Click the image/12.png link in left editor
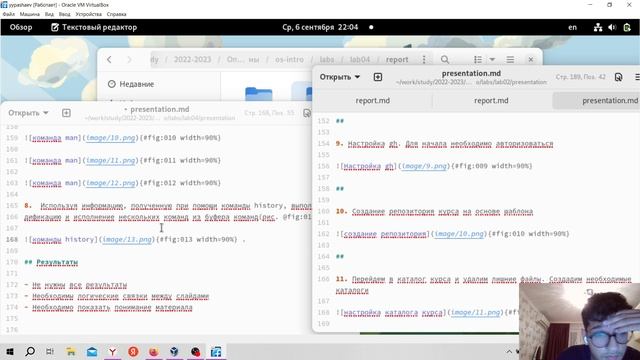640x360 pixels. 111,183
